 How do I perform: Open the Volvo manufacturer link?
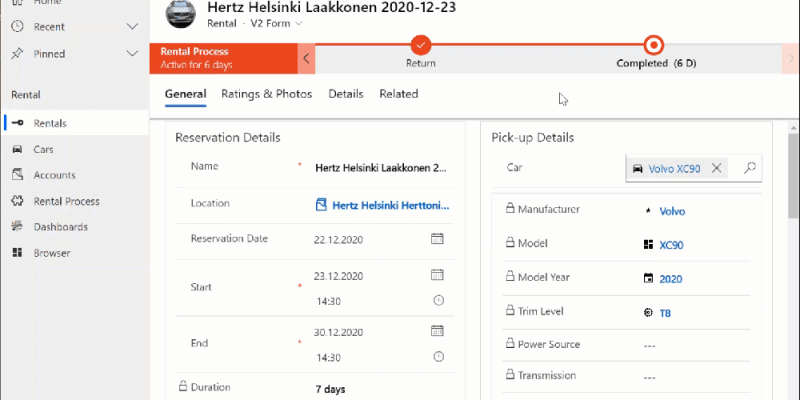pyautogui.click(x=672, y=211)
